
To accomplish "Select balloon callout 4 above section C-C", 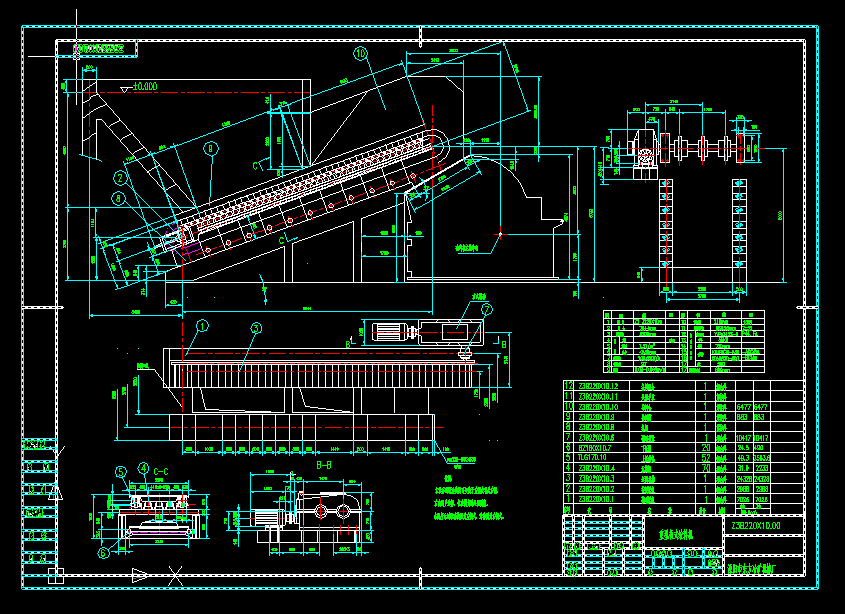I will pos(143,467).
